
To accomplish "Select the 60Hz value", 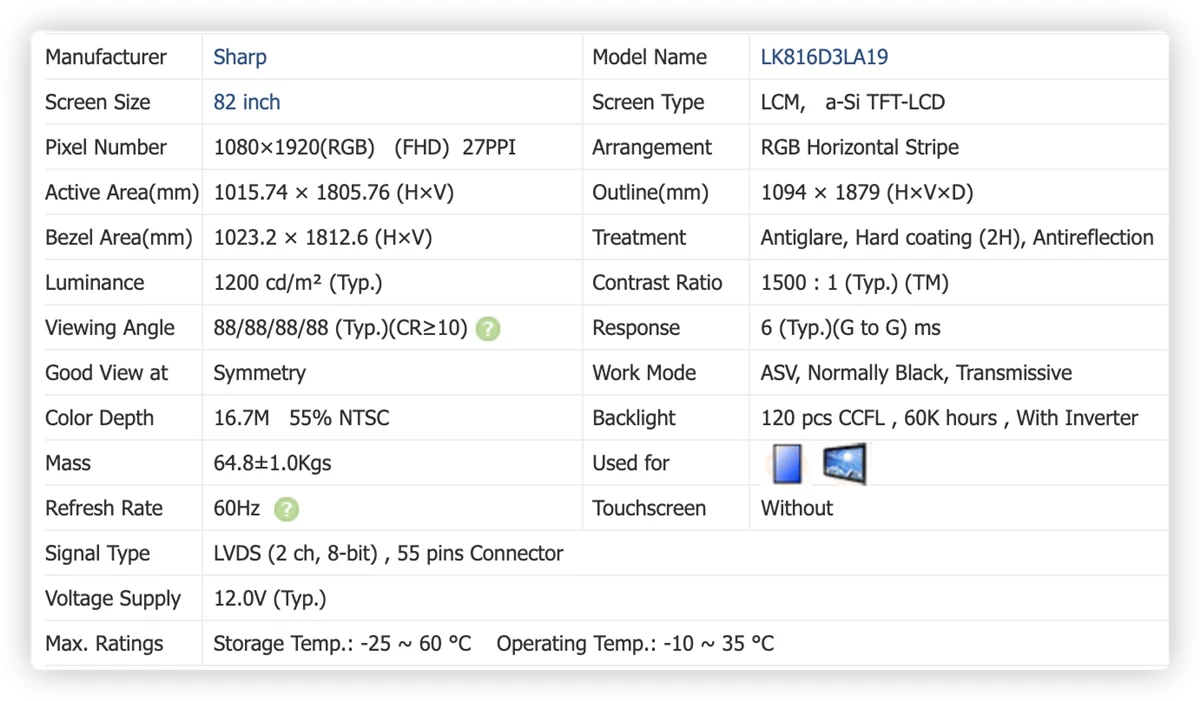I will pyautogui.click(x=237, y=508).
